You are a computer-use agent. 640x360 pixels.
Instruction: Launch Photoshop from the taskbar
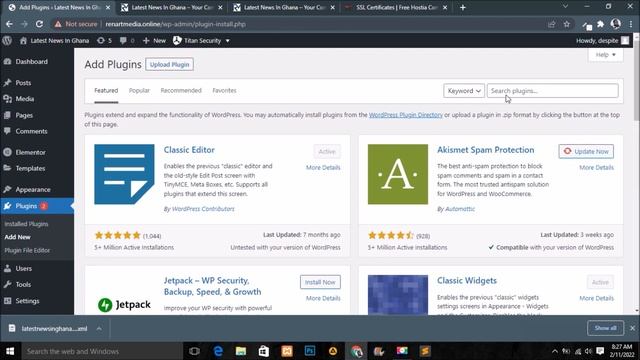click(310, 351)
